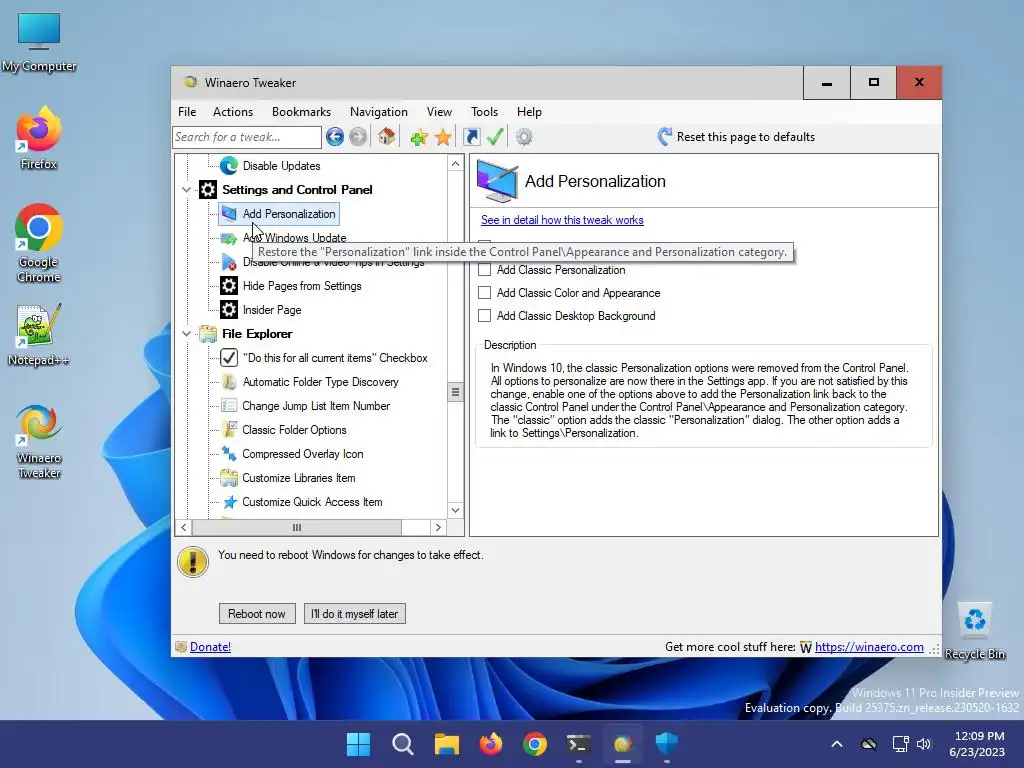Open the Recycle Bin on desktop
Image resolution: width=1024 pixels, height=768 pixels.
pos(974,631)
